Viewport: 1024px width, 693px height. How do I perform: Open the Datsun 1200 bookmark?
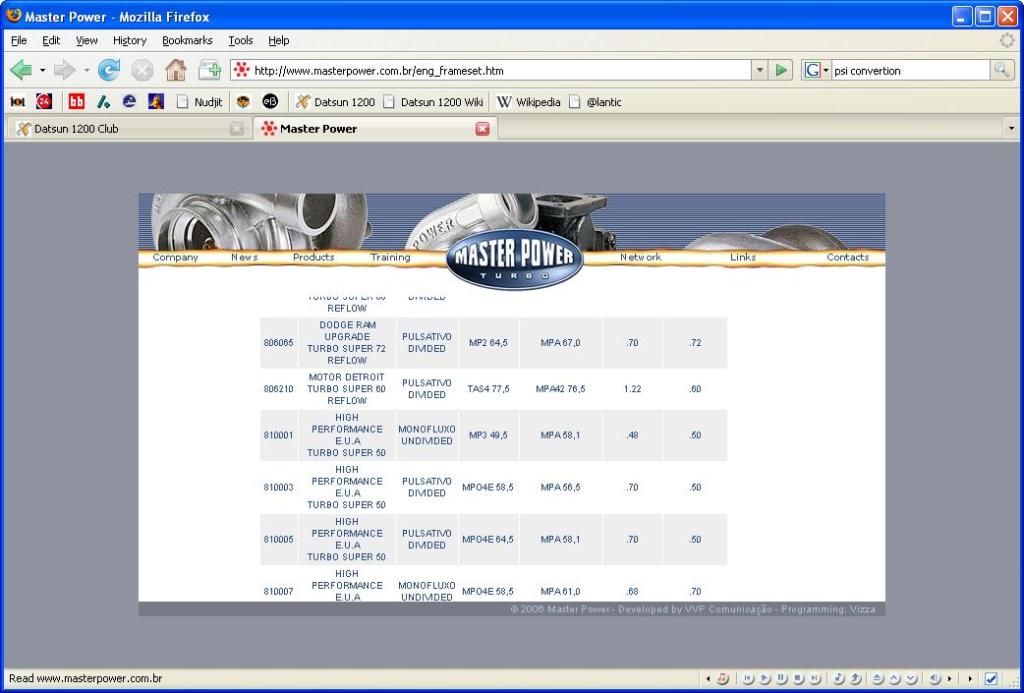point(335,102)
